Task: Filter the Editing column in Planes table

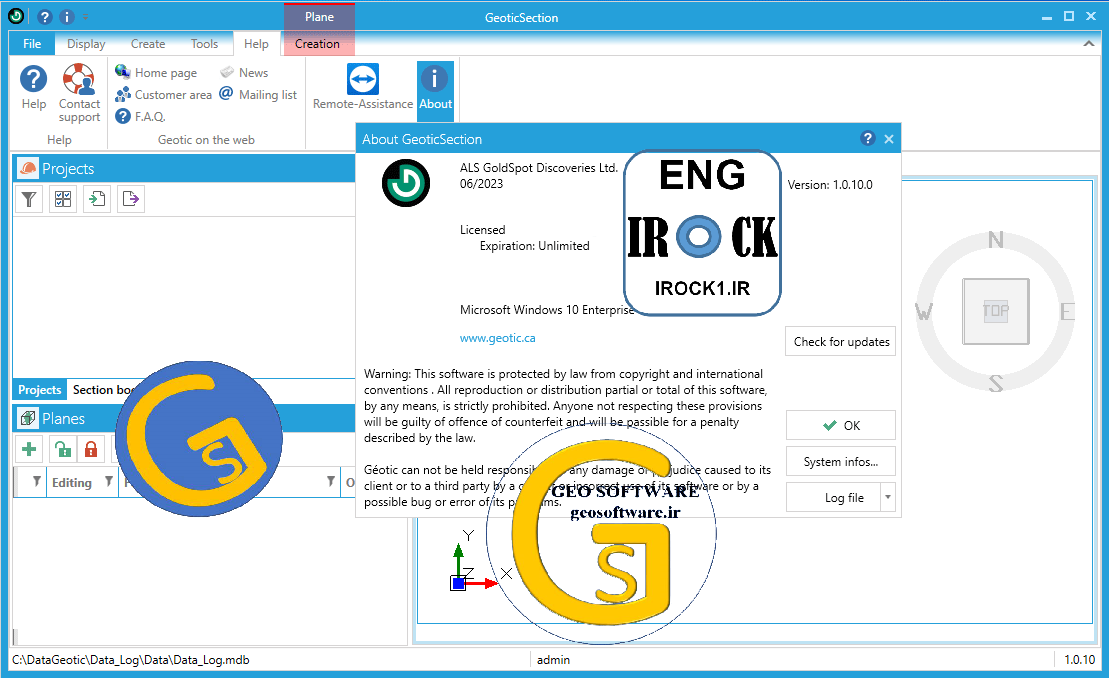Action: [x=108, y=481]
